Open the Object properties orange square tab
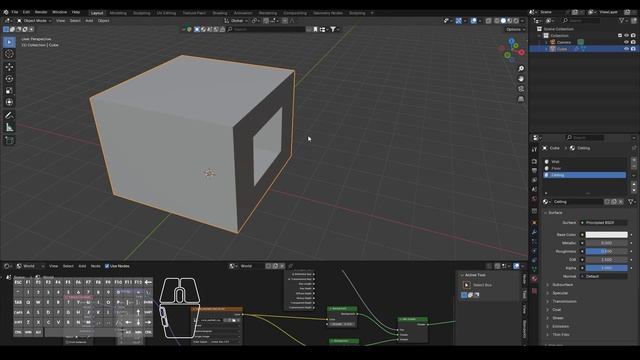Screen dimensions: 640x360 click(x=534, y=222)
